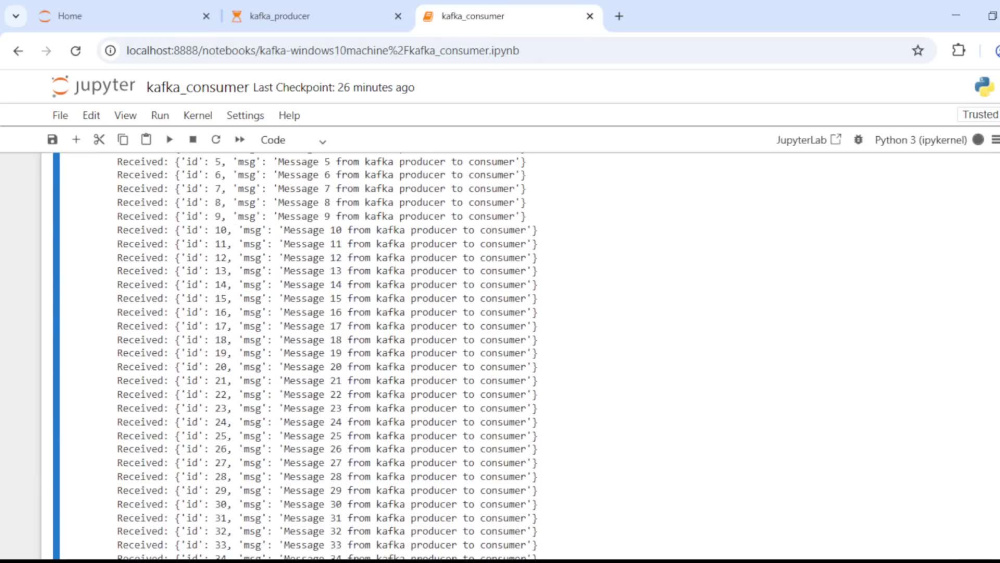This screenshot has width=1000, height=563.
Task: Close the kafka_producer tab
Action: click(398, 16)
